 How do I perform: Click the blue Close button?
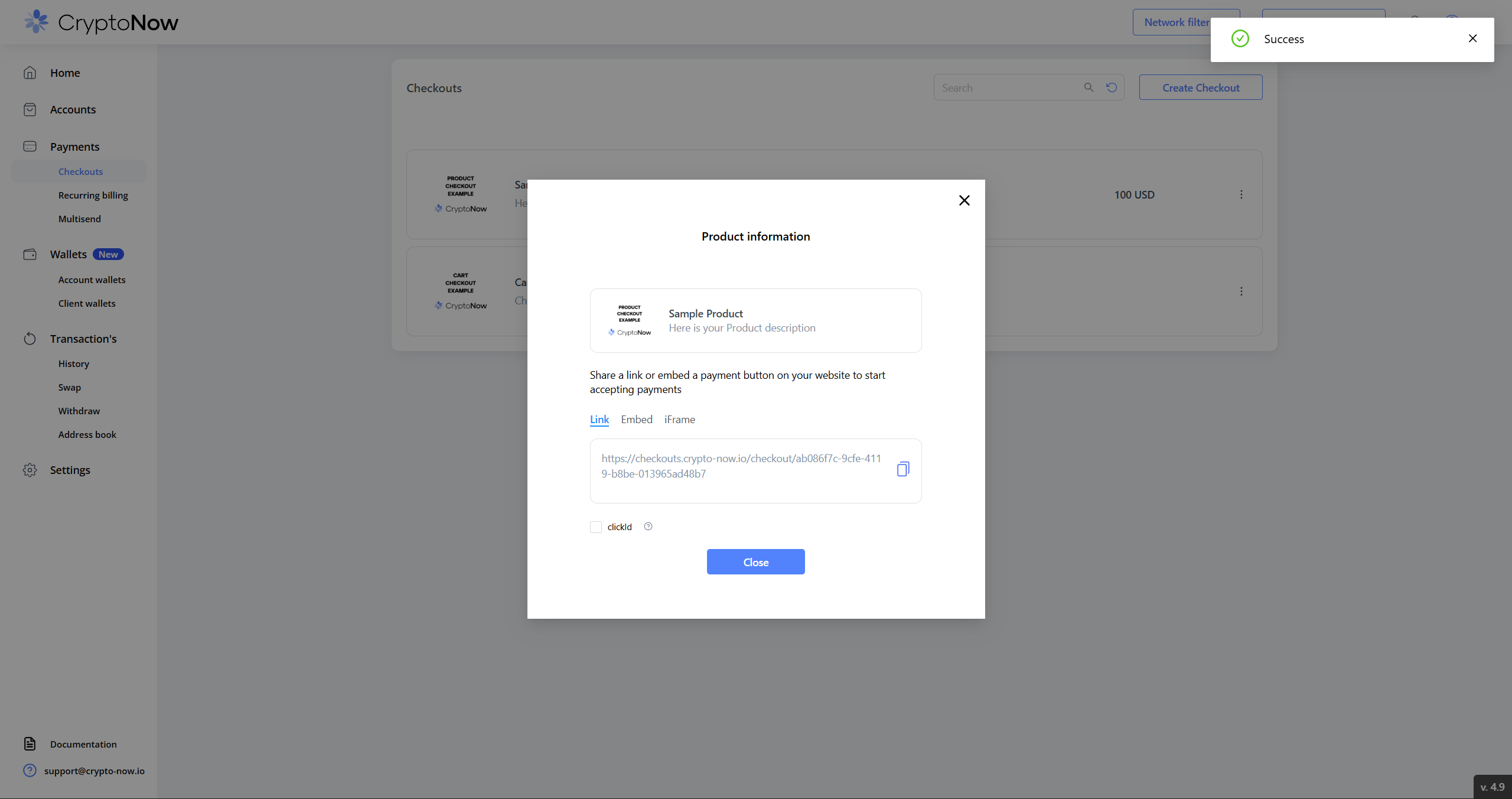pyautogui.click(x=756, y=562)
